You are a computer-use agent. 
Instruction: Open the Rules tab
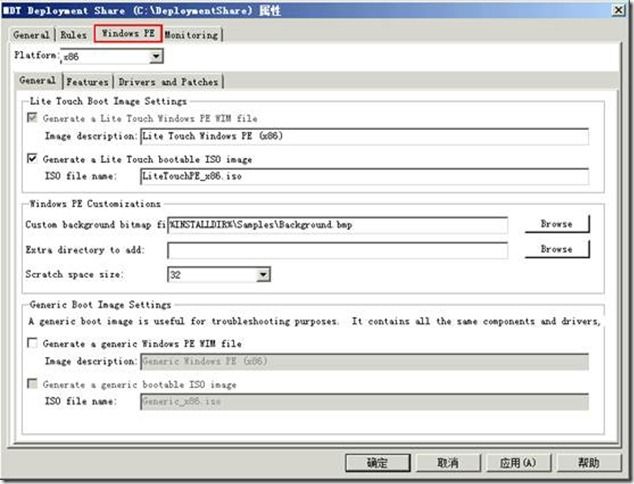pos(73,35)
